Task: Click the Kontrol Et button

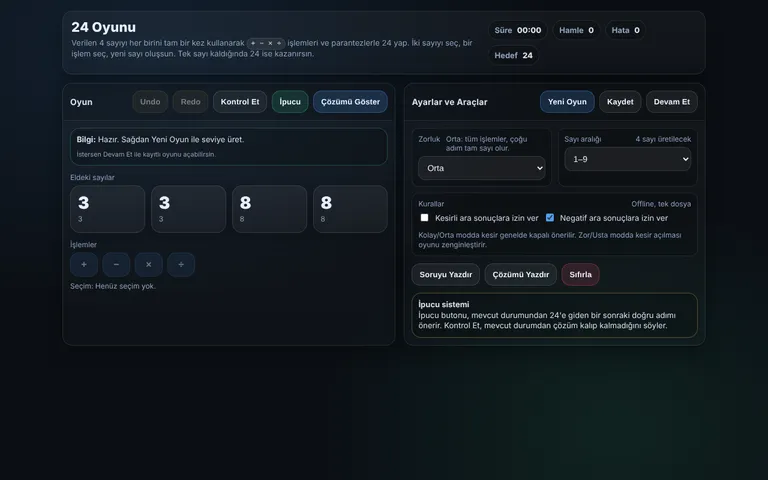Action: (240, 102)
